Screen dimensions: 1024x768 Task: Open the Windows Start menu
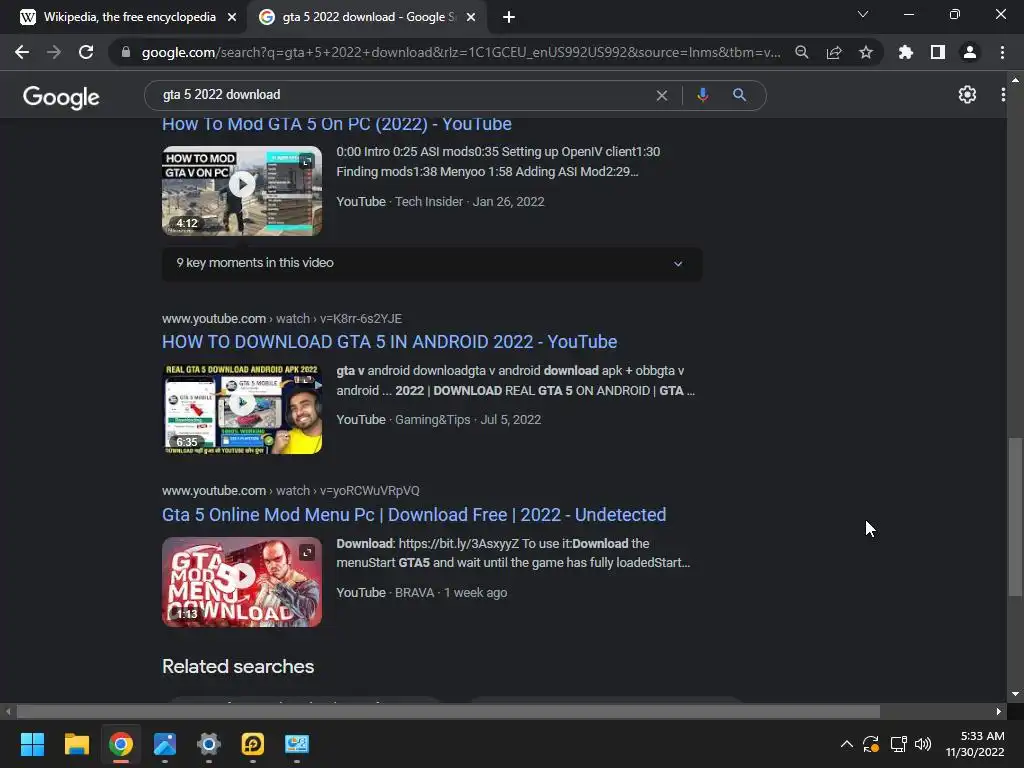click(32, 744)
